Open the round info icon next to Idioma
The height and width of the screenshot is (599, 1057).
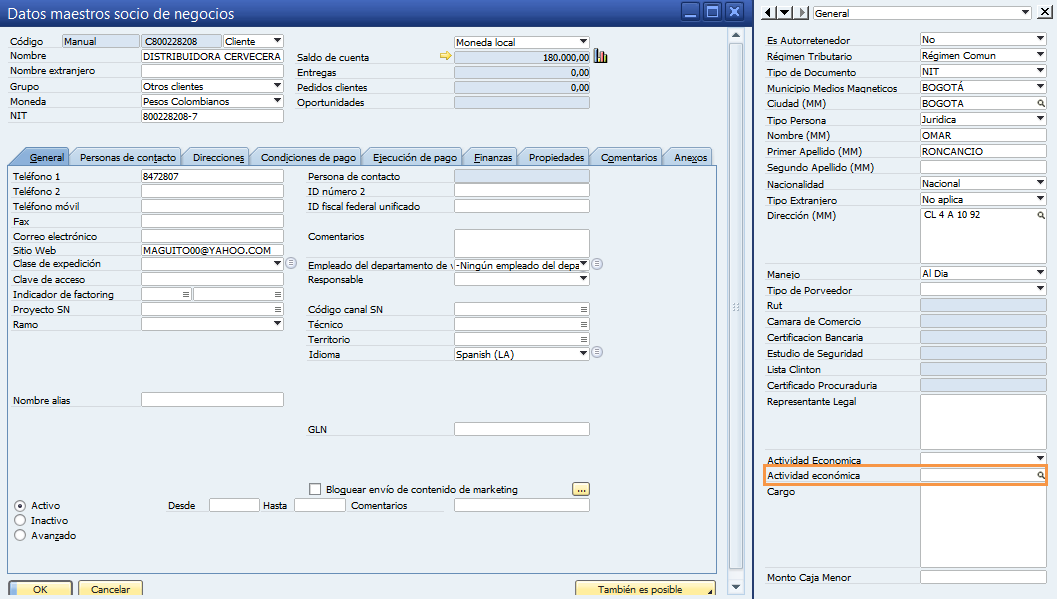[597, 352]
